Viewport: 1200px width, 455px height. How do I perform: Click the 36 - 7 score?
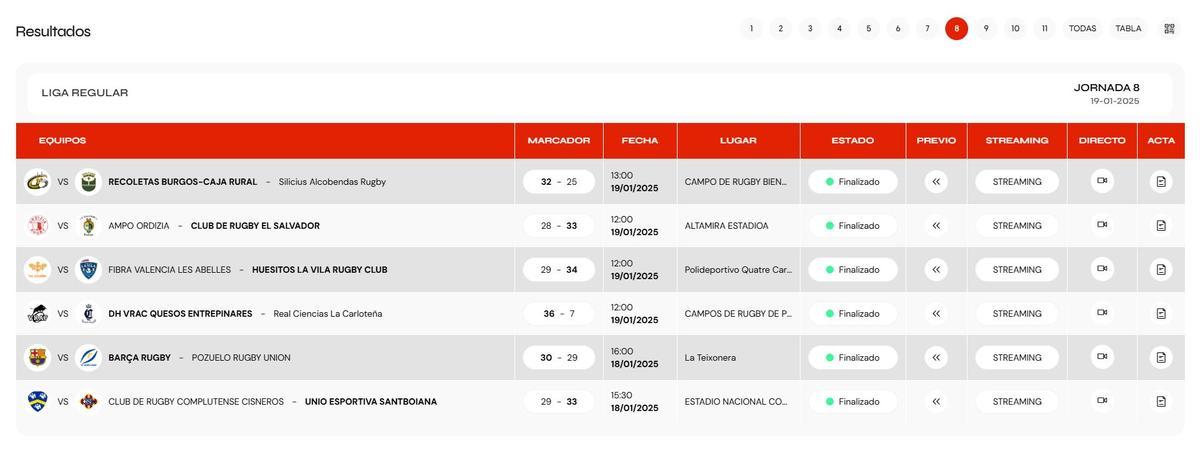[x=559, y=314]
